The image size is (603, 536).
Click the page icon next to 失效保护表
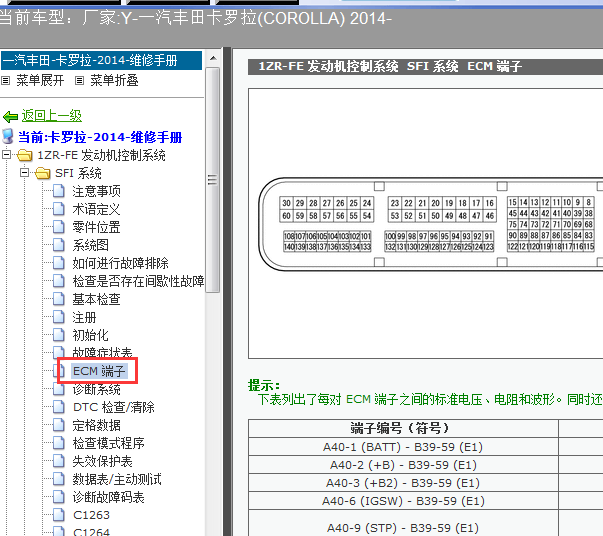[x=58, y=461]
